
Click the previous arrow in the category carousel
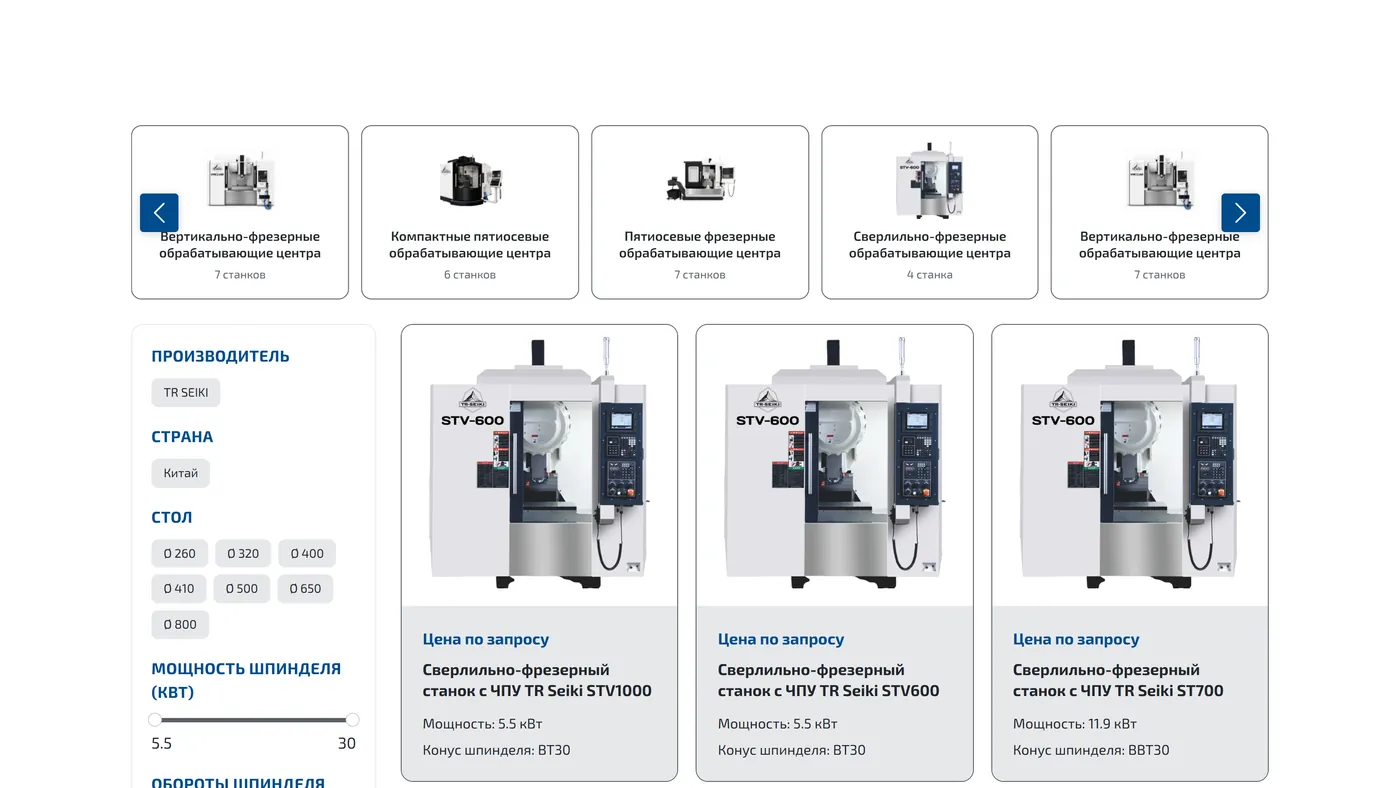(x=159, y=213)
